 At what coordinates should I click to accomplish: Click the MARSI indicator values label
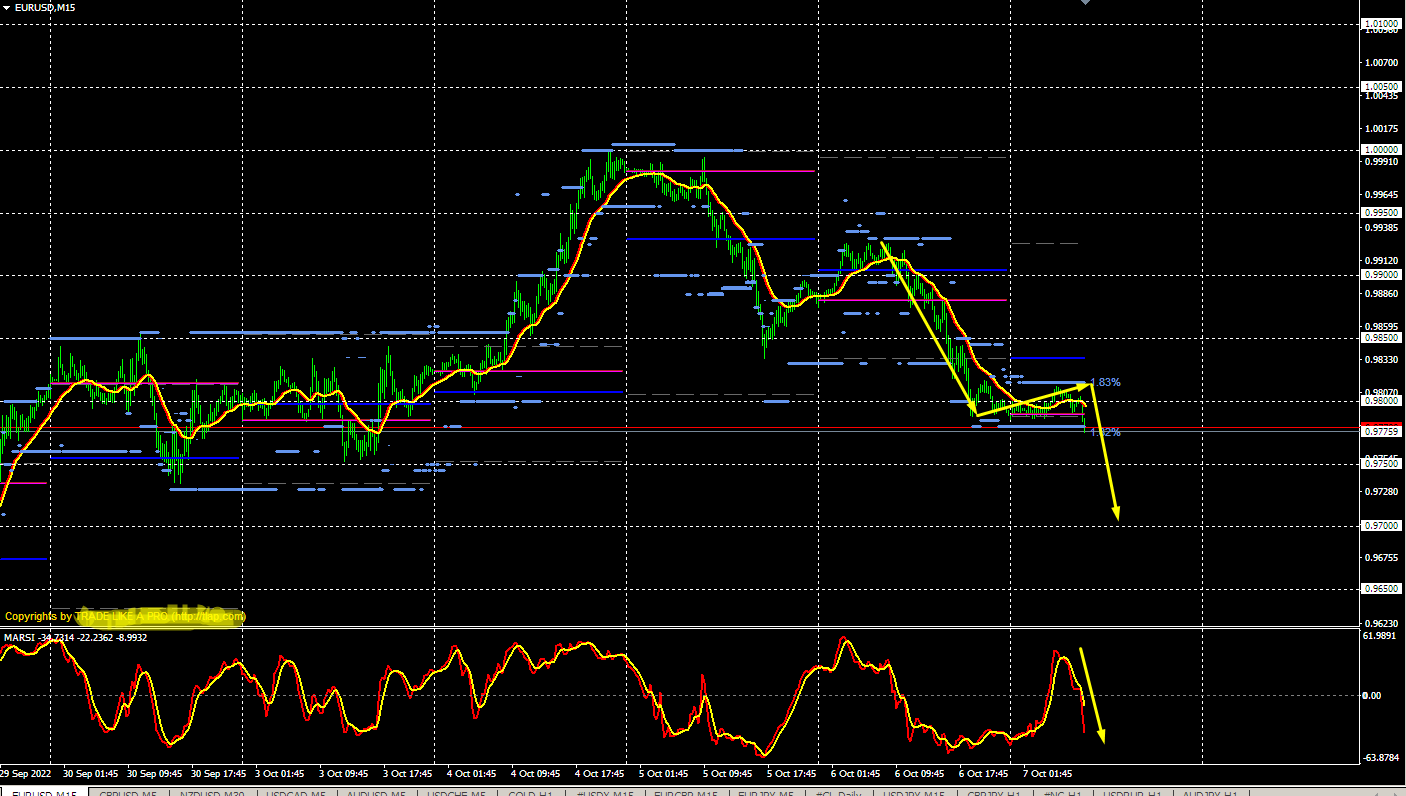click(76, 637)
